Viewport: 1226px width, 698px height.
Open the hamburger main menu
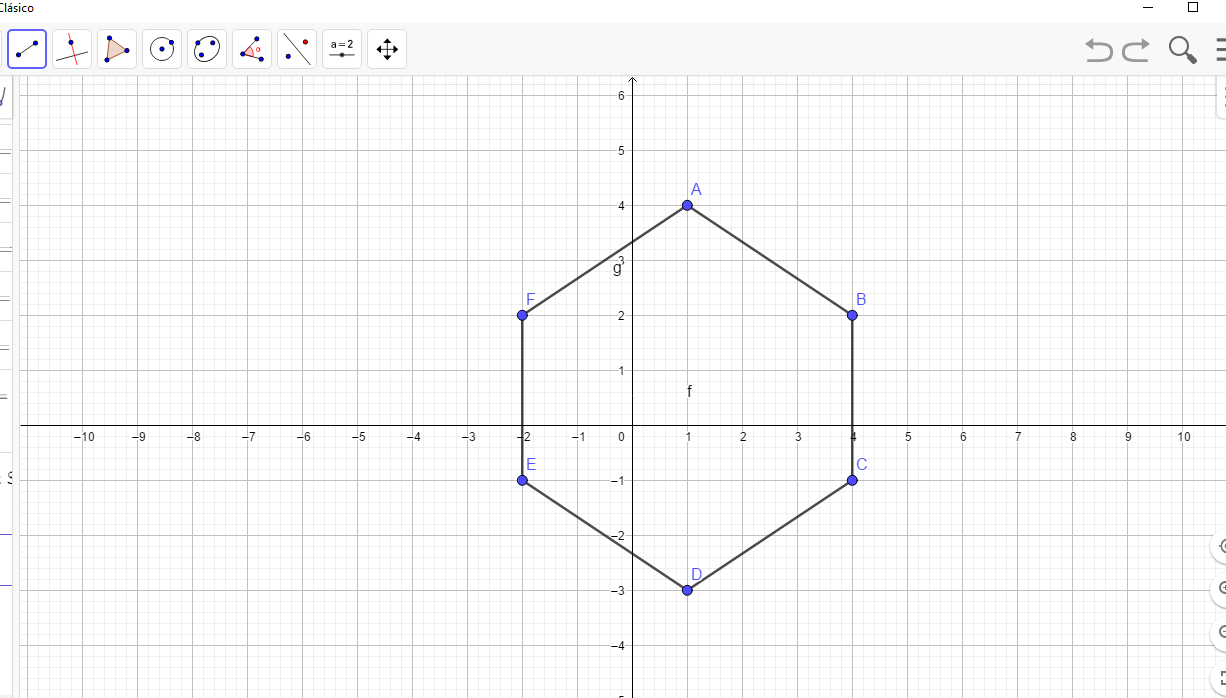[x=1220, y=49]
